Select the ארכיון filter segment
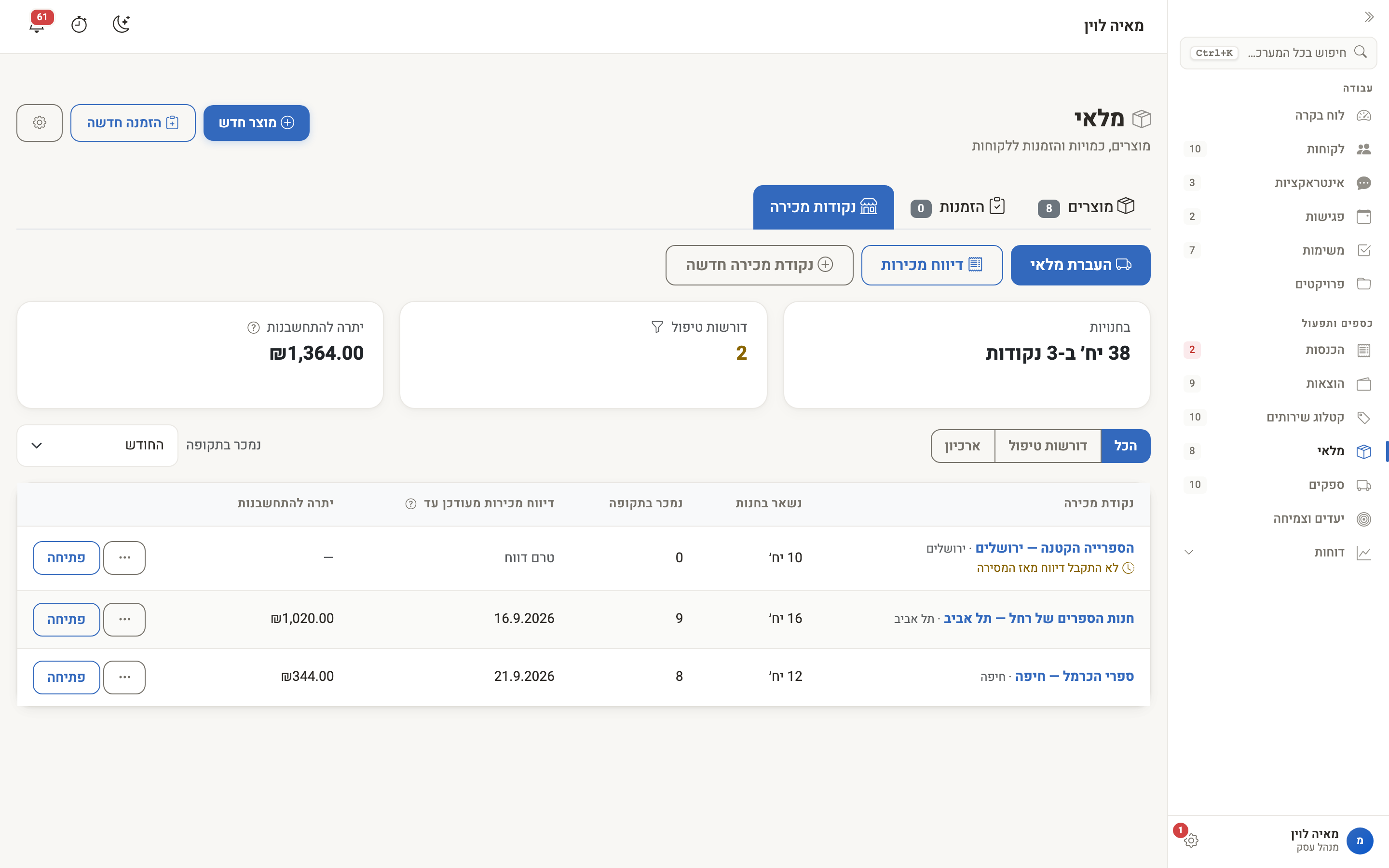The width and height of the screenshot is (1389, 868). (x=963, y=446)
